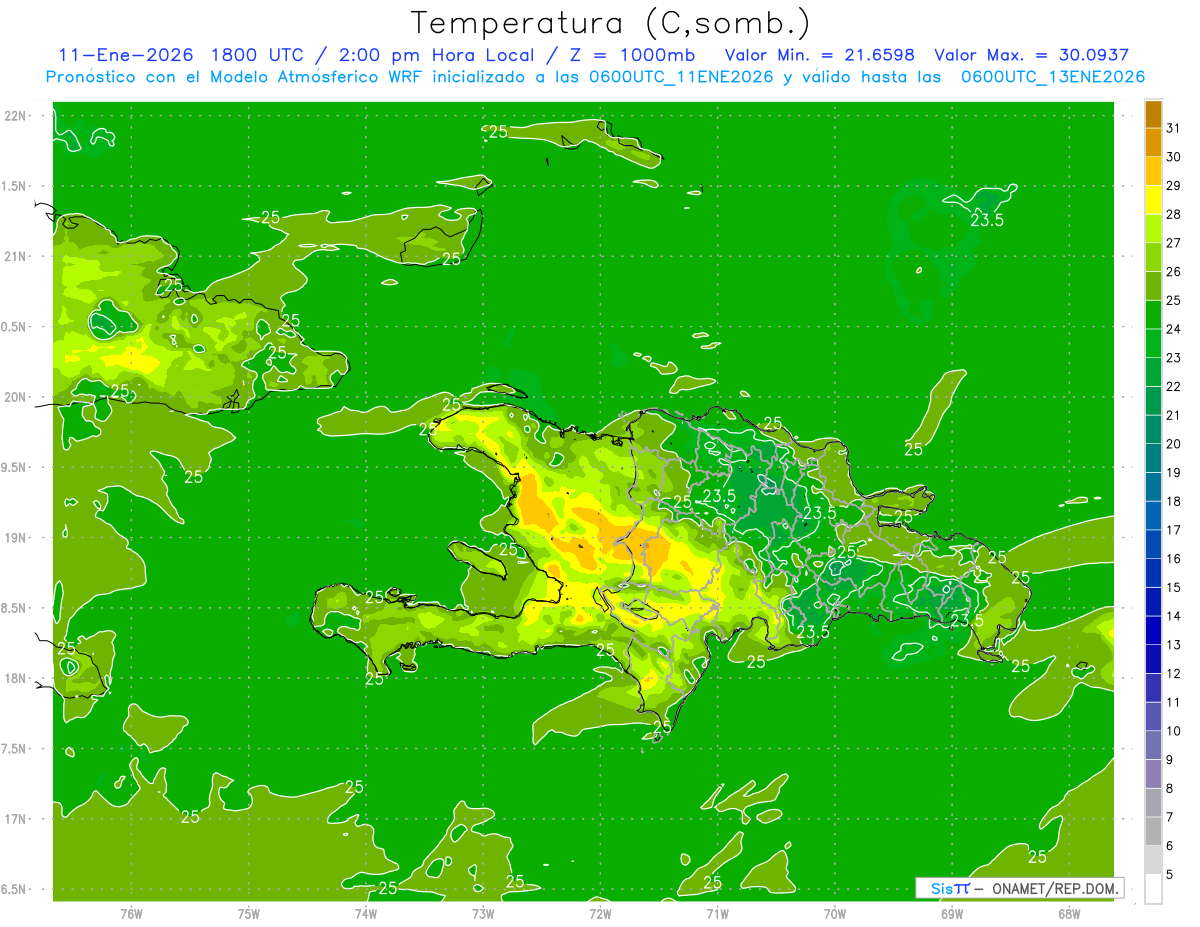Click the '71W' longitude axis label
1200x927 pixels.
point(717,914)
